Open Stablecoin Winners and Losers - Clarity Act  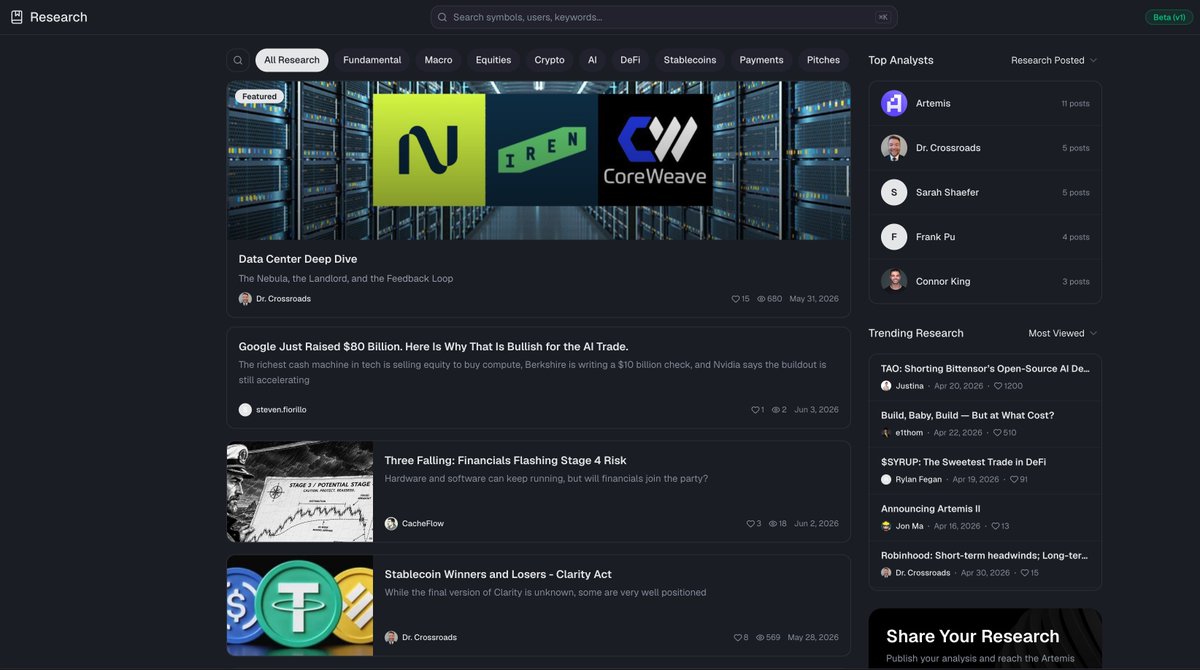498,575
